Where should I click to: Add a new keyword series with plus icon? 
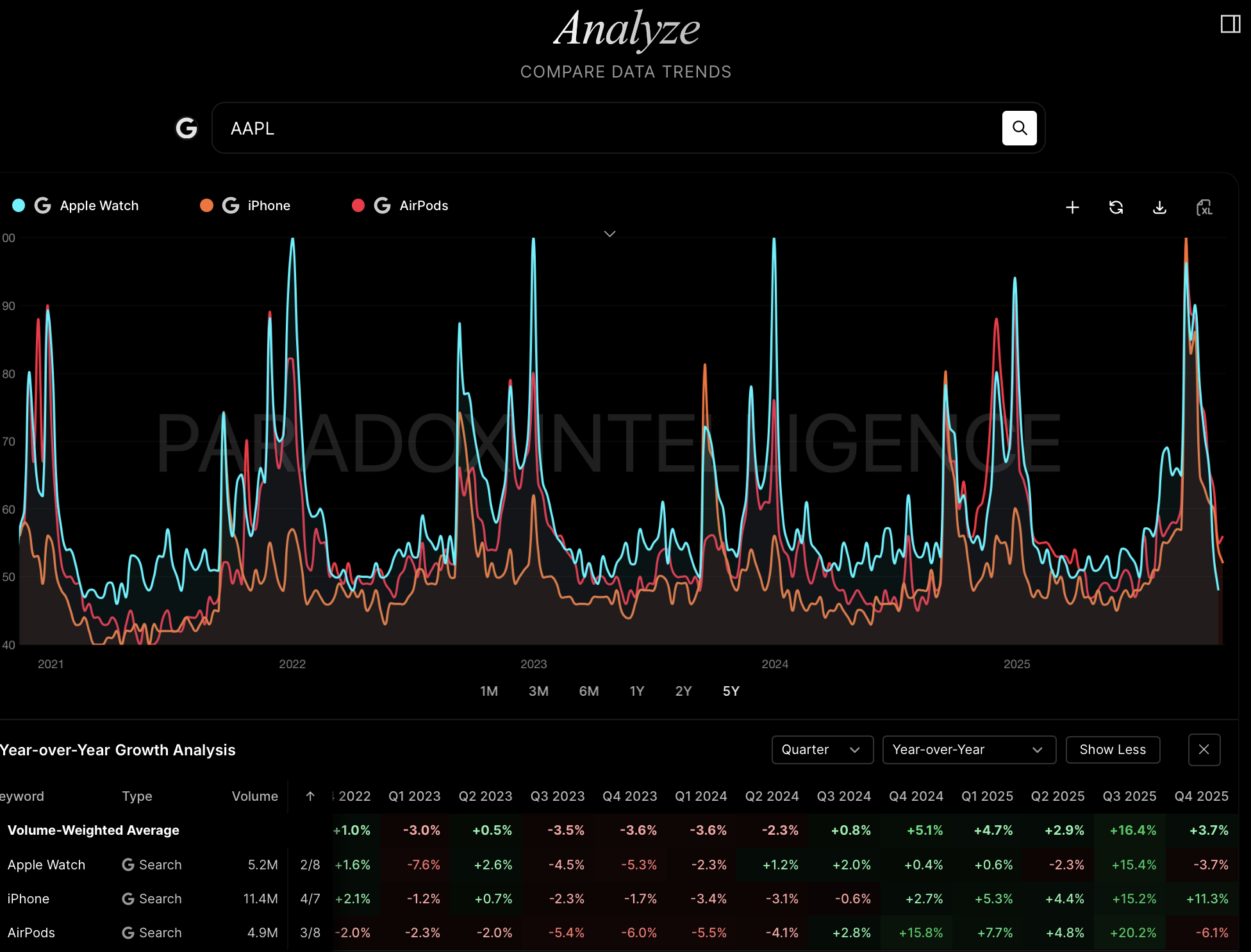tap(1072, 207)
